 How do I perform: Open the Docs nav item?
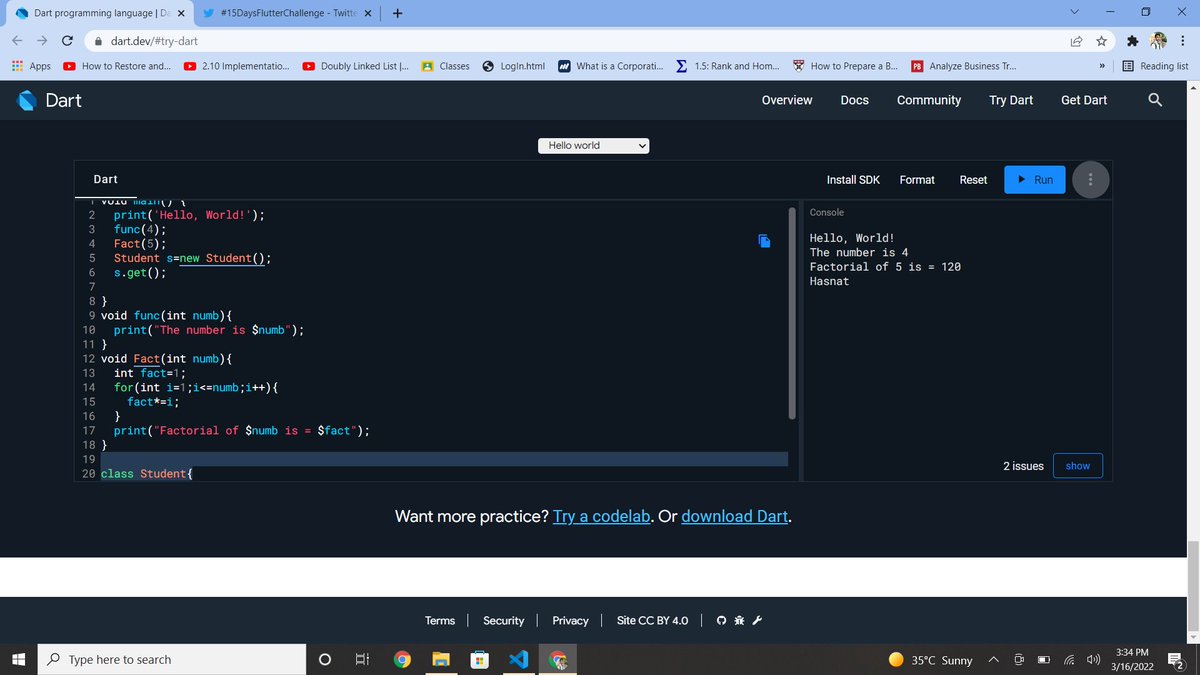coord(854,100)
